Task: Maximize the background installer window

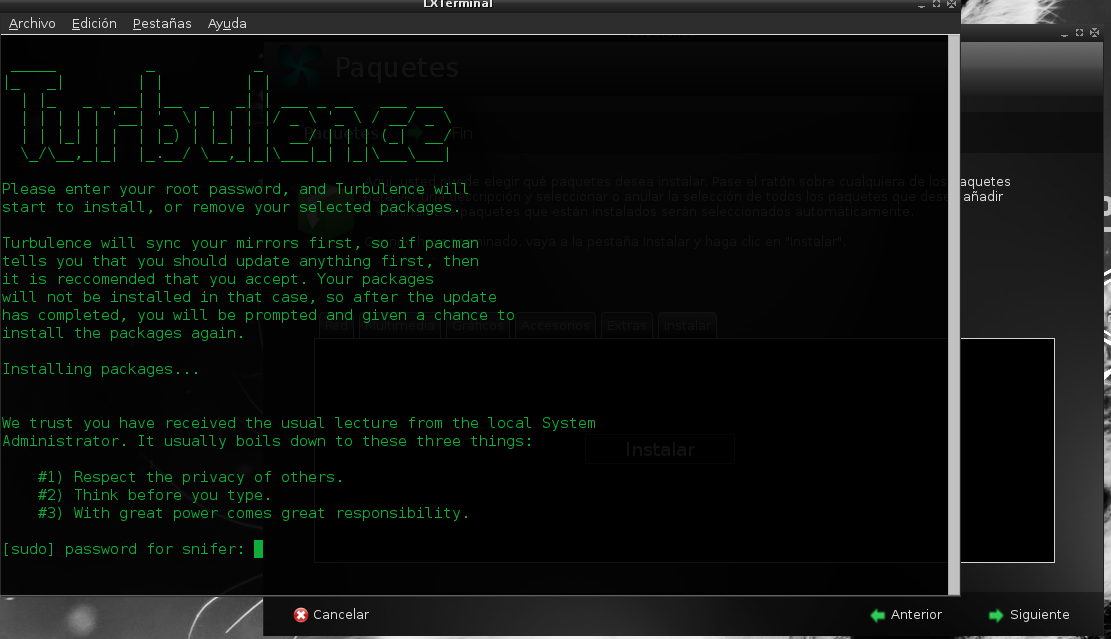Action: coord(1079,33)
